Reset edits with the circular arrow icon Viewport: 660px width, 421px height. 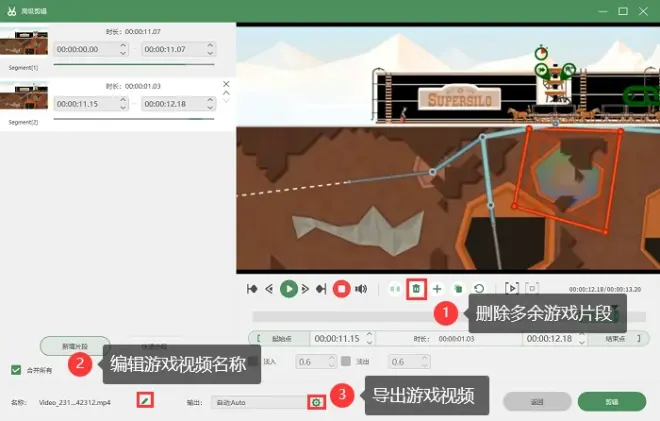[479, 289]
